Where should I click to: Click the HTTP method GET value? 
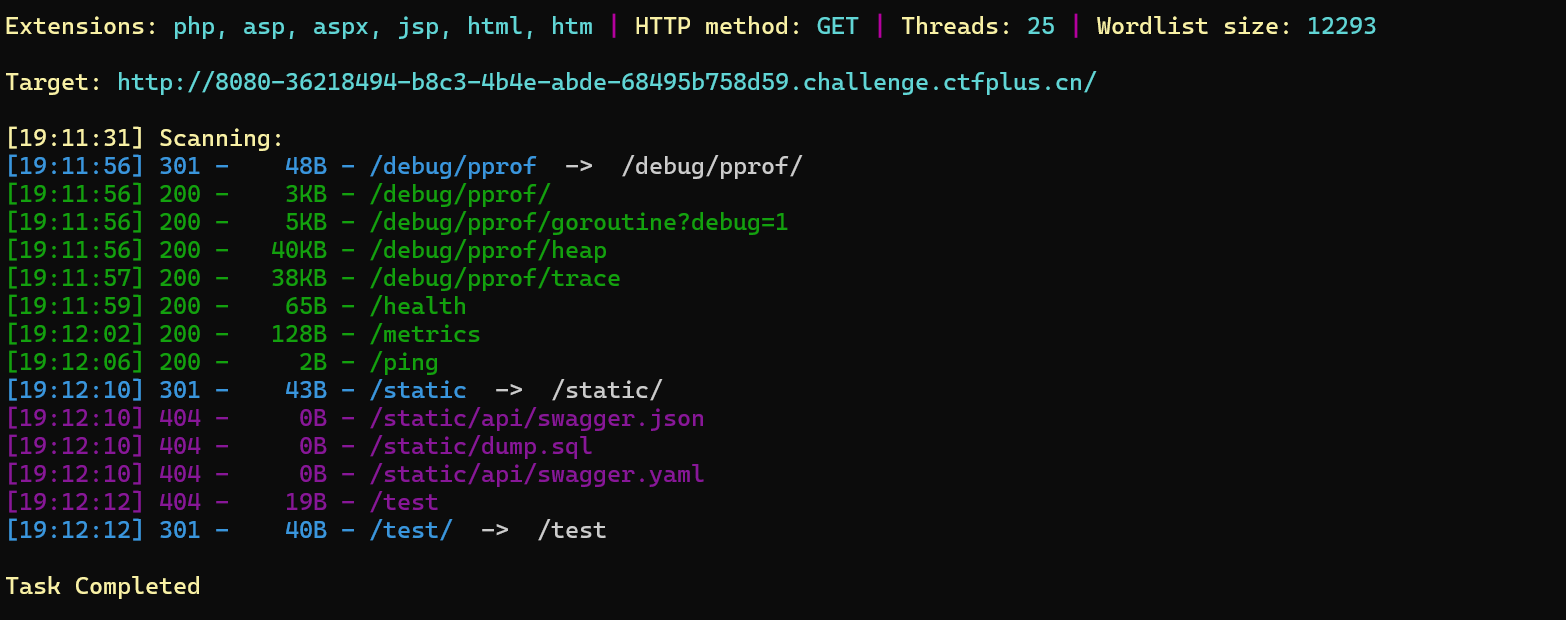tap(837, 26)
